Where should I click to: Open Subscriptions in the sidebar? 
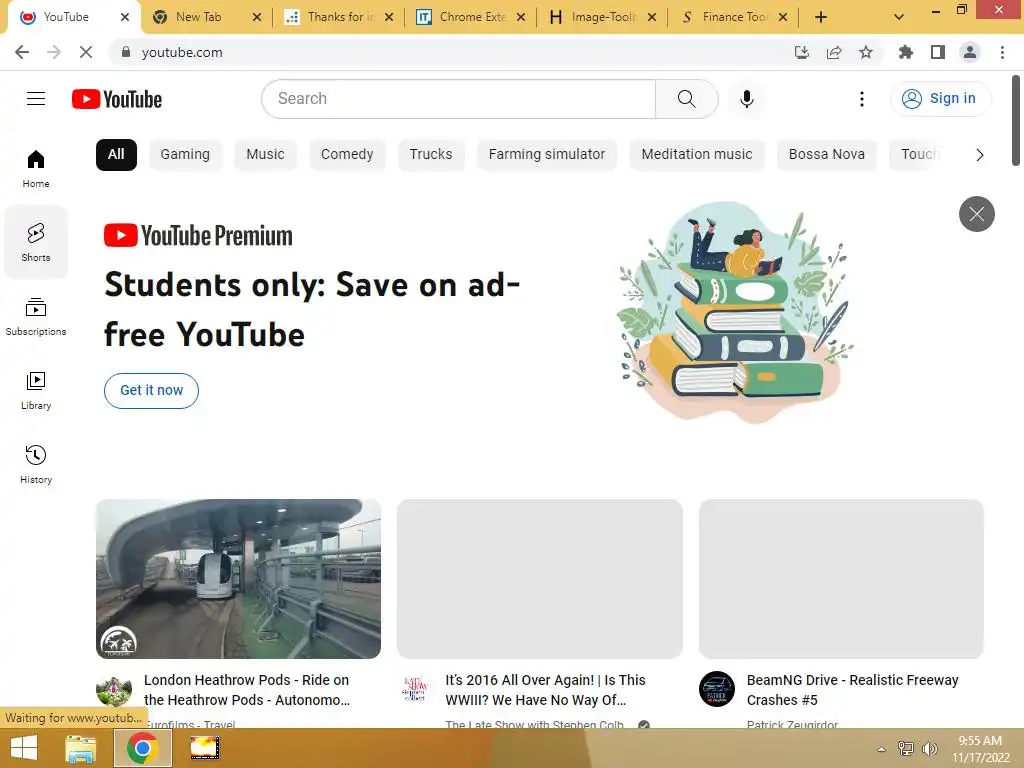[x=36, y=316]
